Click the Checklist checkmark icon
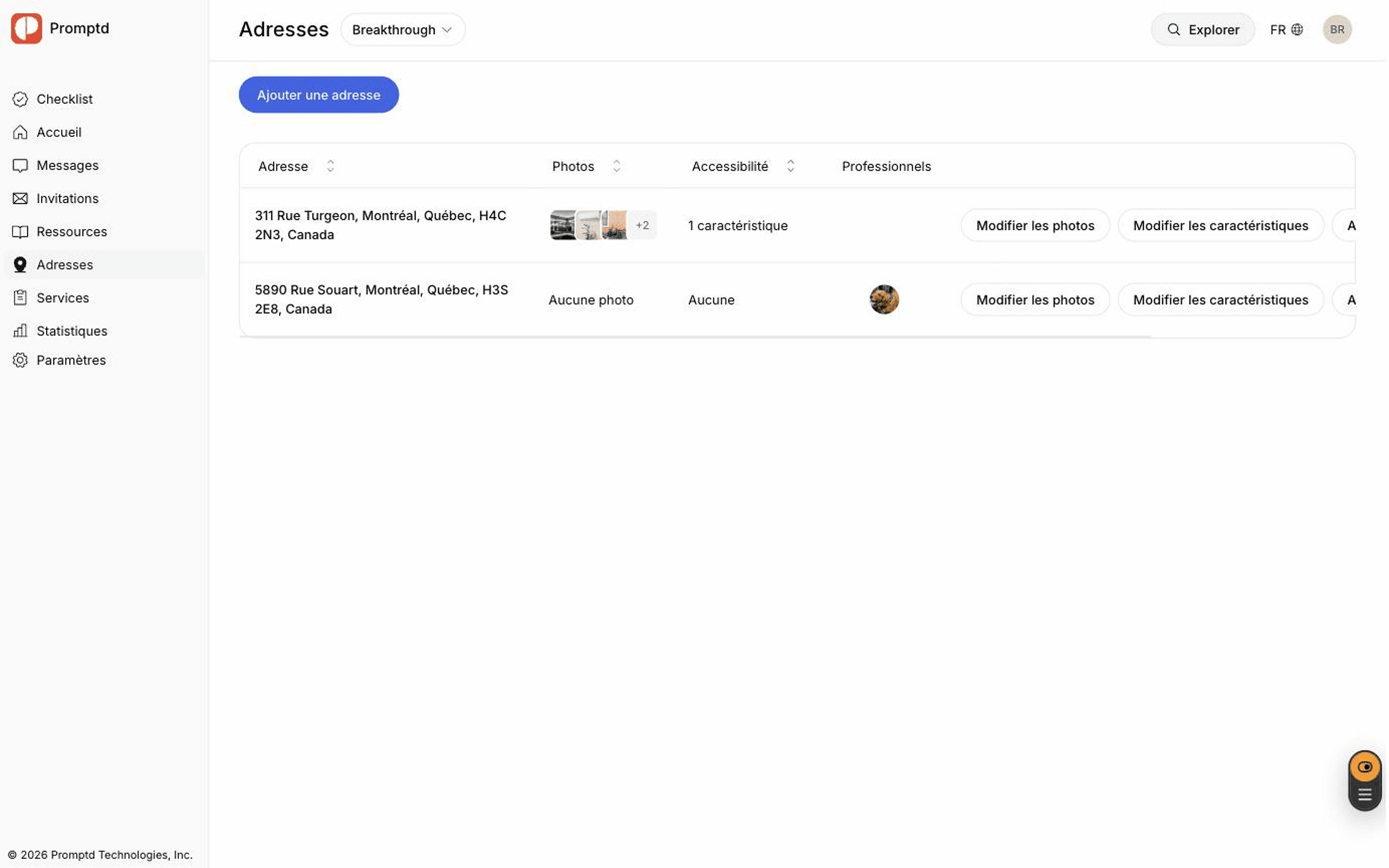The width and height of the screenshot is (1389, 868). [20, 99]
